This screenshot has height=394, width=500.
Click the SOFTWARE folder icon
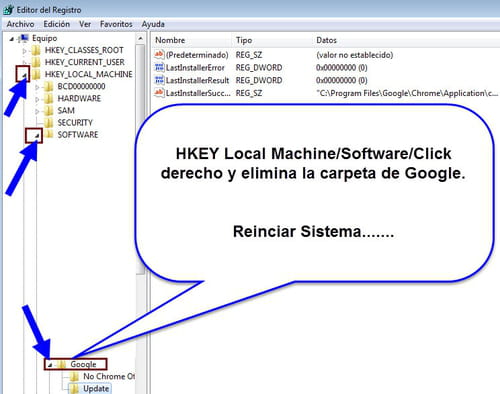coord(49,135)
